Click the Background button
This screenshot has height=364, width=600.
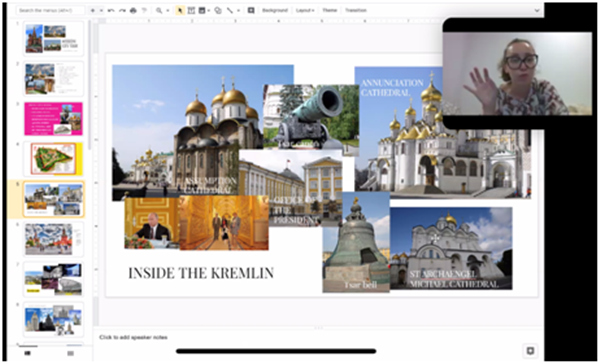click(x=275, y=11)
